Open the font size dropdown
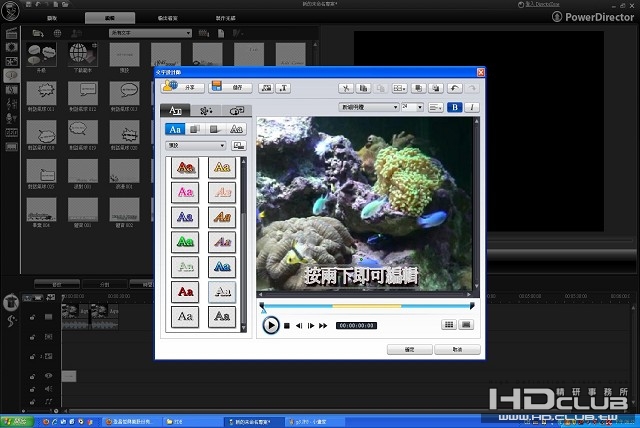The image size is (640, 428). tap(412, 107)
